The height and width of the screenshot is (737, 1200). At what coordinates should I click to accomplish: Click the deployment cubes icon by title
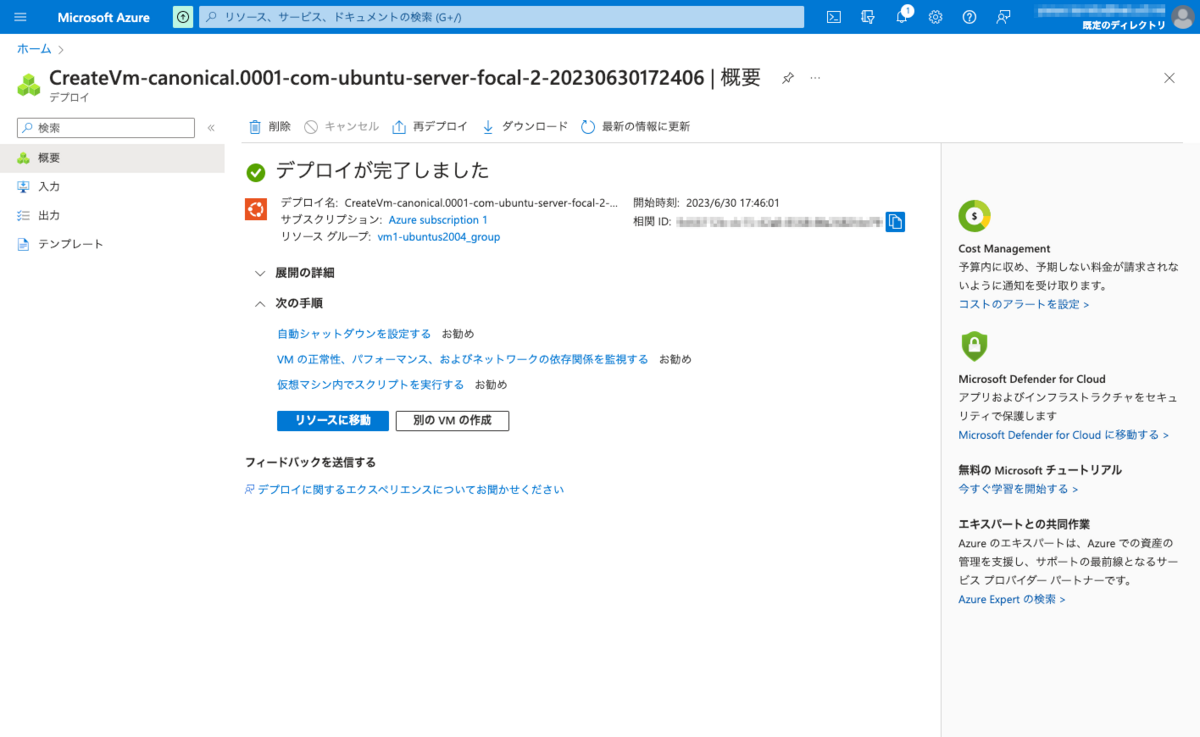[x=29, y=84]
